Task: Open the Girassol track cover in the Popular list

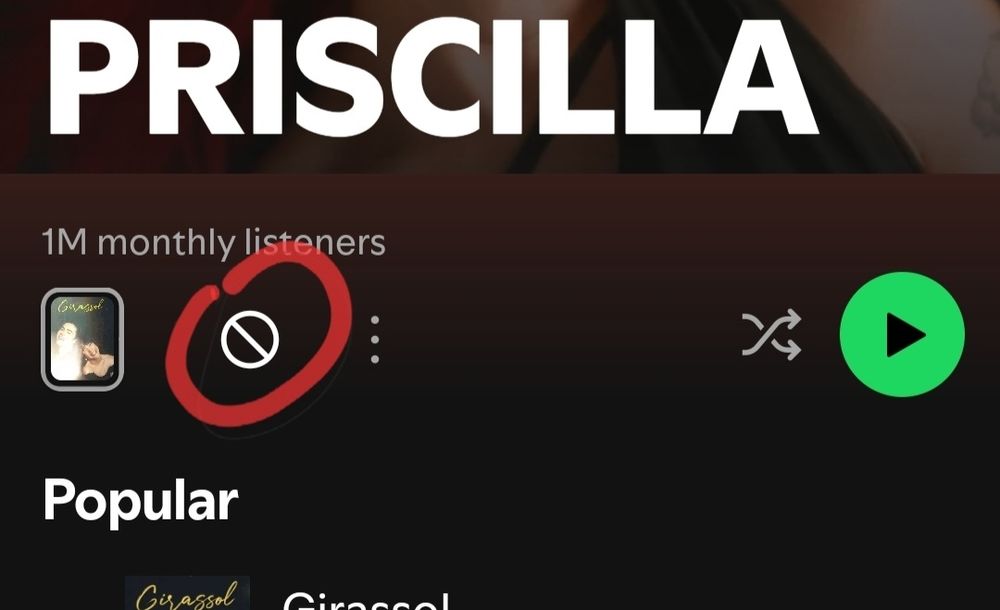Action: click(187, 593)
